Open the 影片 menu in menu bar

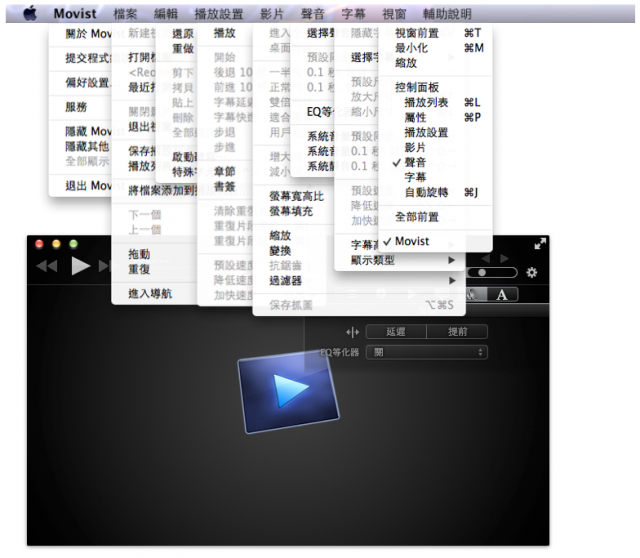[272, 14]
